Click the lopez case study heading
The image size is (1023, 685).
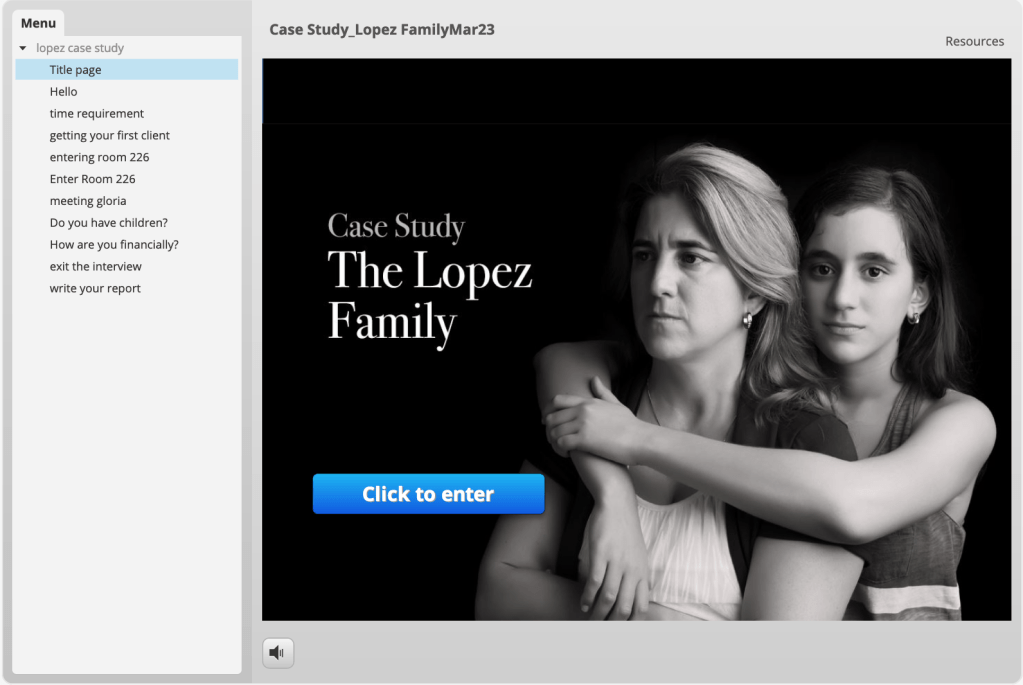tap(80, 48)
